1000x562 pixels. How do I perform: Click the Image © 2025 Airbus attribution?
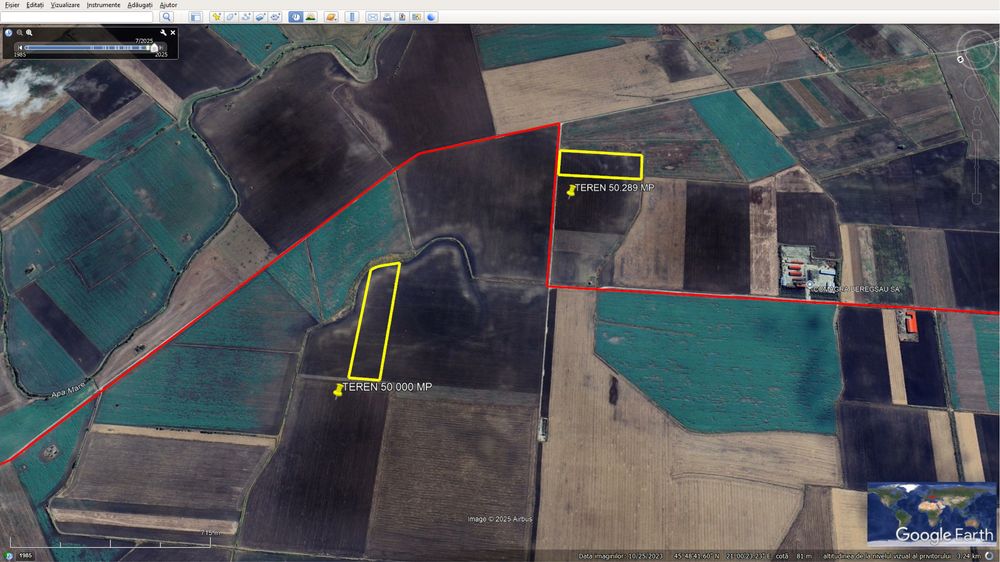499,519
